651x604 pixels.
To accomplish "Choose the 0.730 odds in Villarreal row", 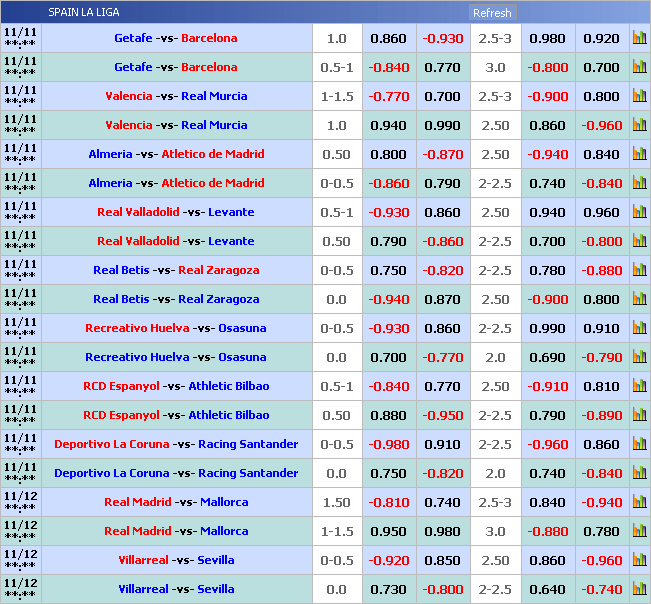I will [x=388, y=589].
